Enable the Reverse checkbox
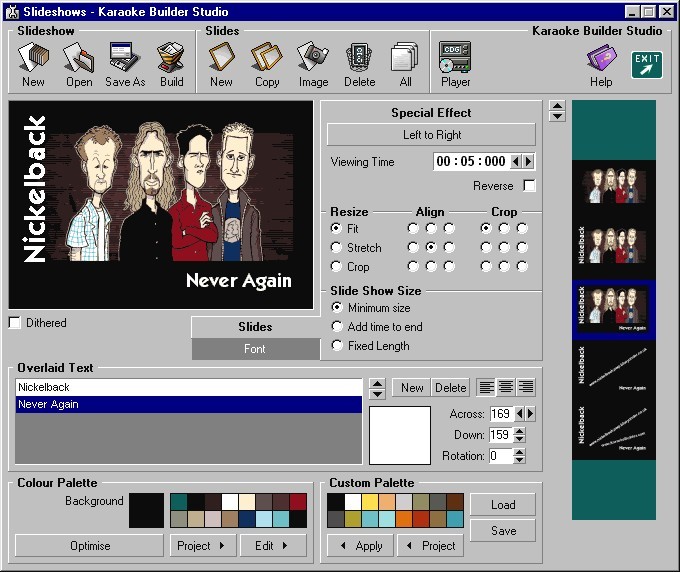The width and height of the screenshot is (680, 572). pyautogui.click(x=529, y=186)
